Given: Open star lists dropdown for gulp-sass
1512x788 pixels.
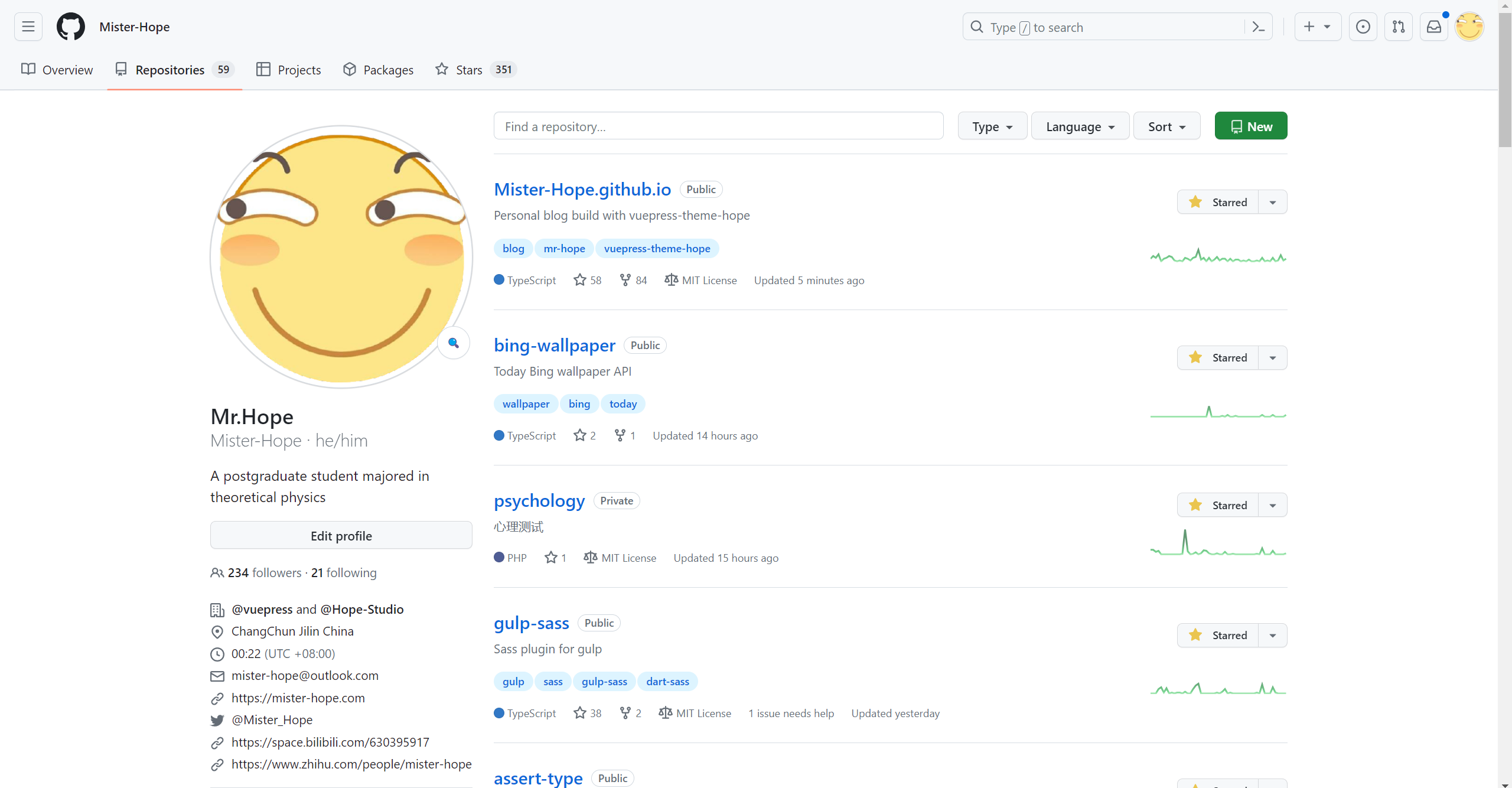Looking at the screenshot, I should pyautogui.click(x=1273, y=636).
